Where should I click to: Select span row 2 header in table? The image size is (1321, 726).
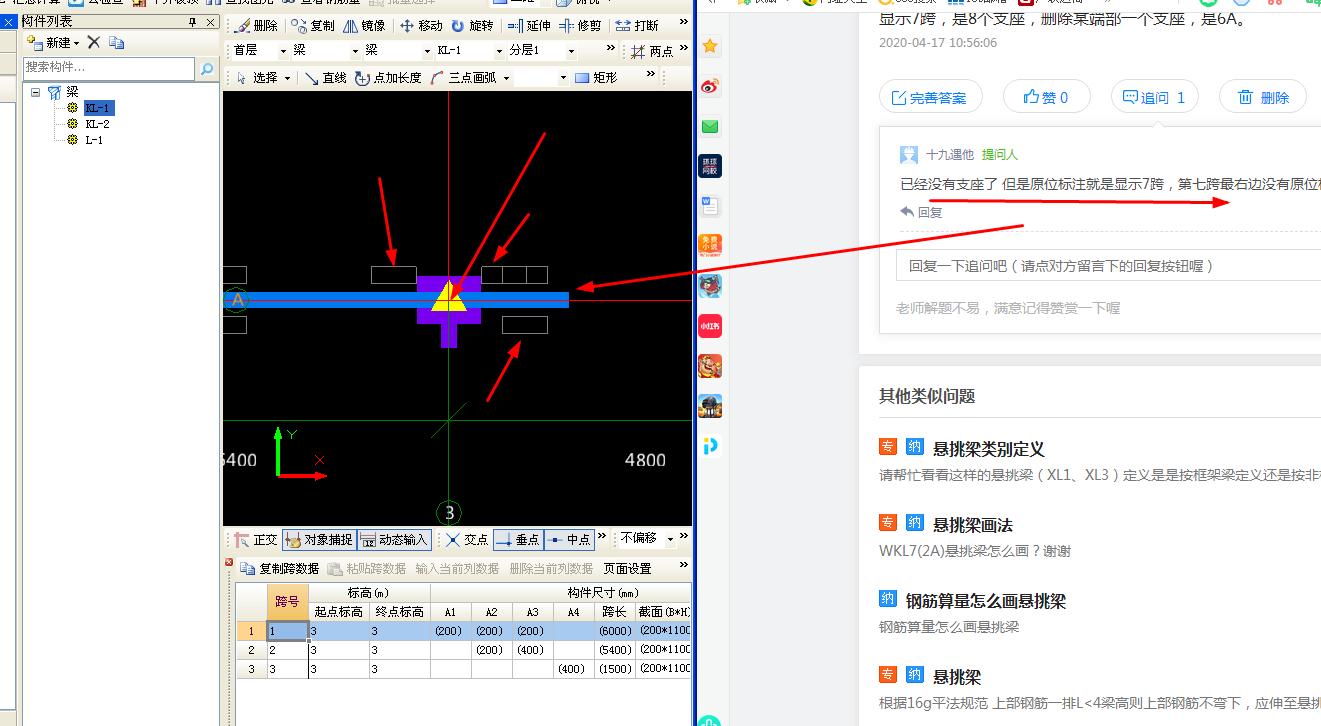pos(251,650)
